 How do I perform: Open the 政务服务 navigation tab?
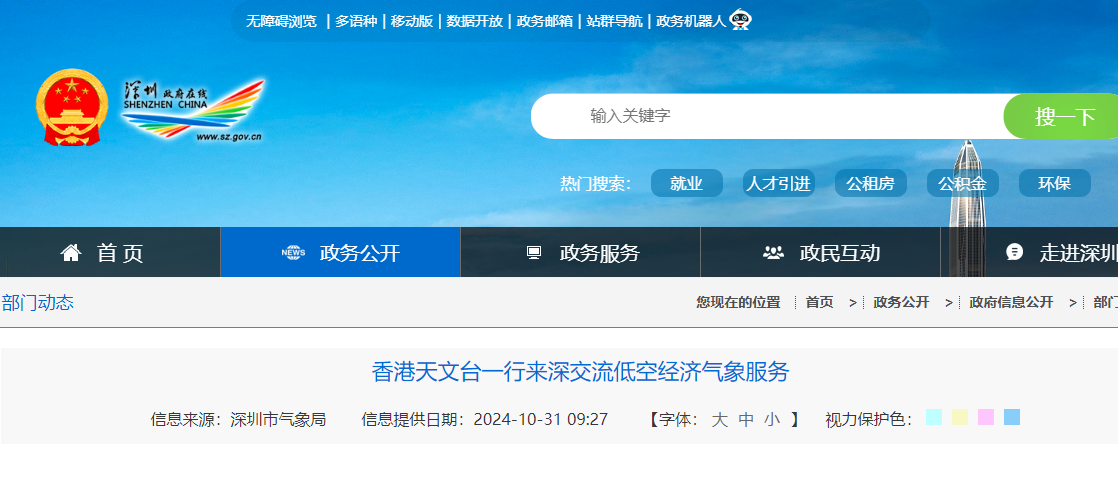point(599,253)
